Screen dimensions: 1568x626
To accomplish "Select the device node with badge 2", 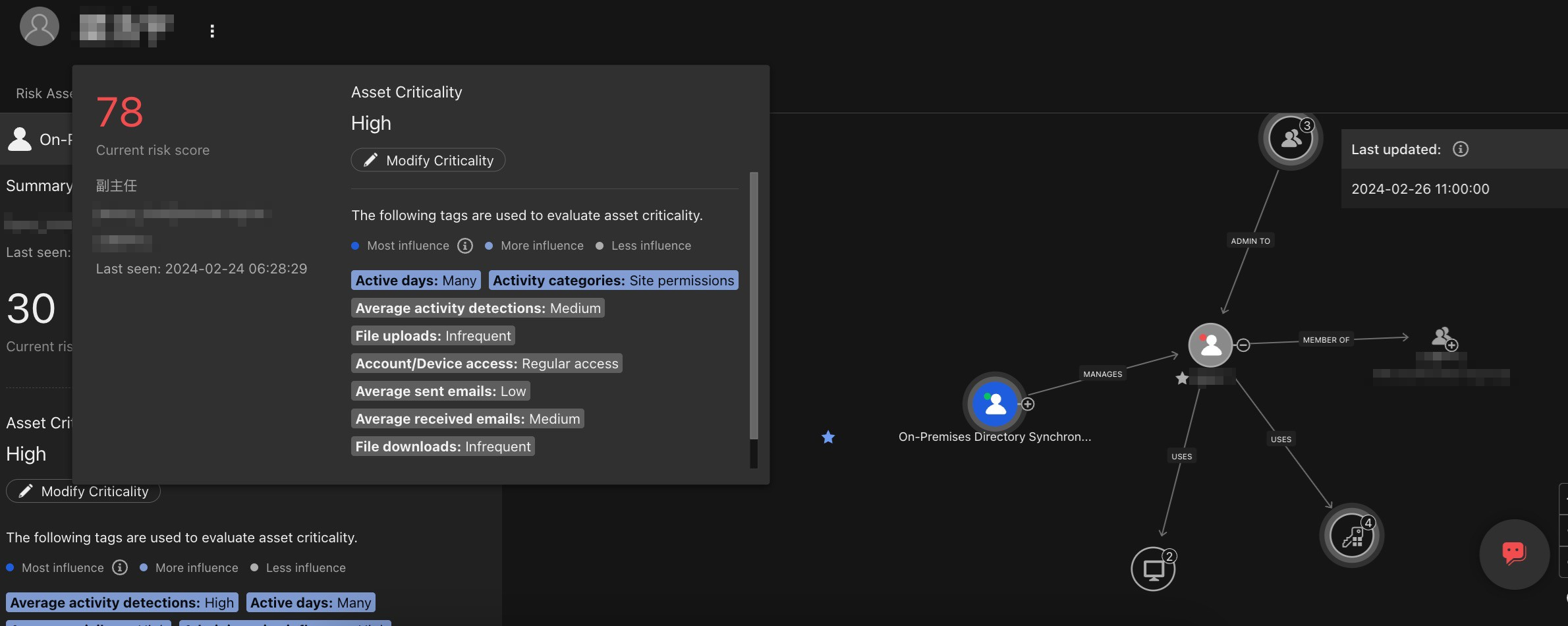I will [1153, 569].
